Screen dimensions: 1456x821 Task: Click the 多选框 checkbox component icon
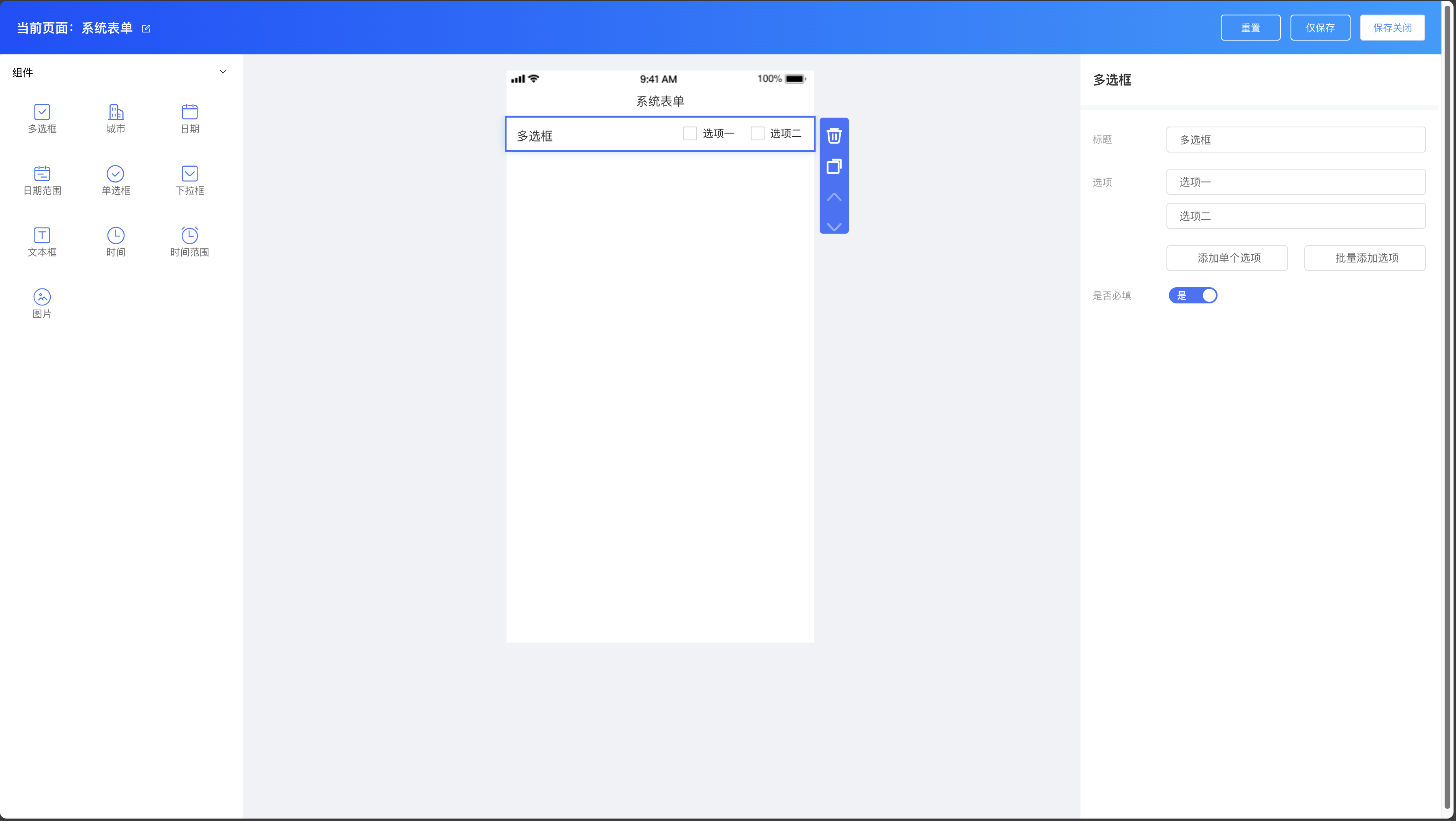point(43,112)
